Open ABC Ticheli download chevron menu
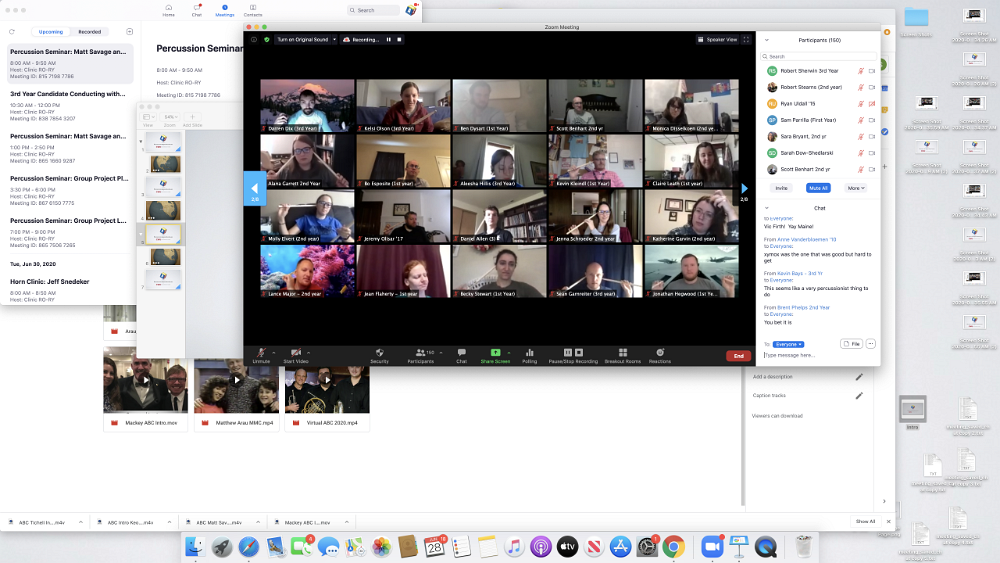The height and width of the screenshot is (563, 1000). click(81, 522)
